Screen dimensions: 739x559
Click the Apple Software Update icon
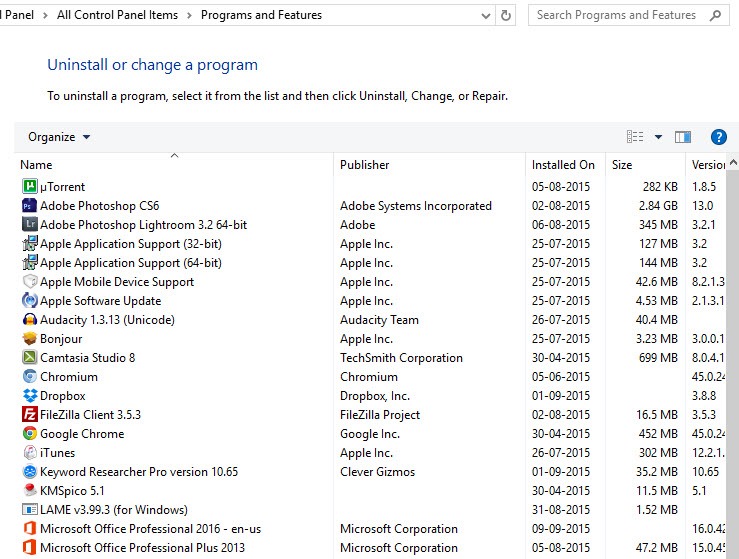pyautogui.click(x=30, y=301)
